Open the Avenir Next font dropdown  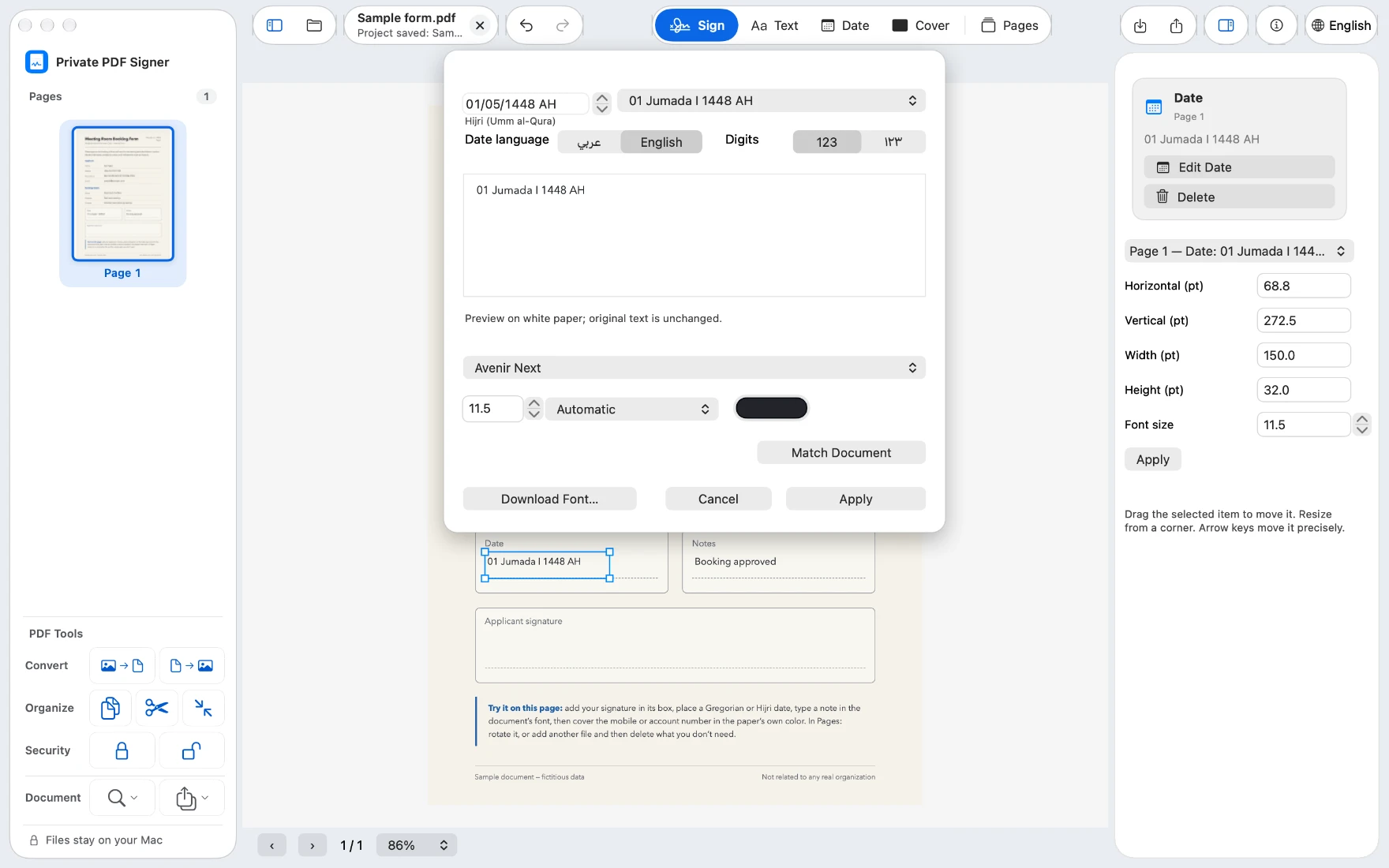click(694, 368)
